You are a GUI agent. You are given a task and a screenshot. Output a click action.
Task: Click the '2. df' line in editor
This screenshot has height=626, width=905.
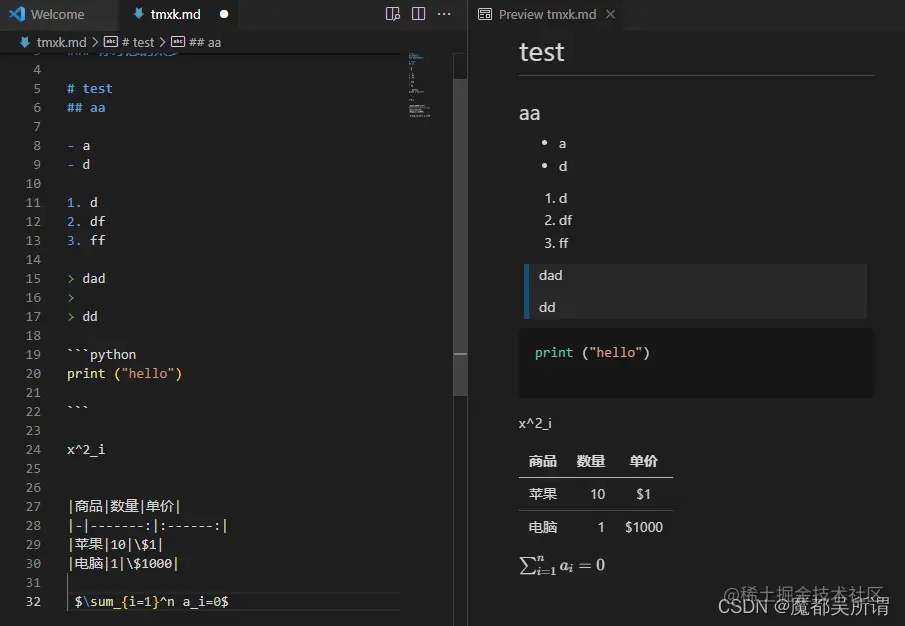coord(86,222)
